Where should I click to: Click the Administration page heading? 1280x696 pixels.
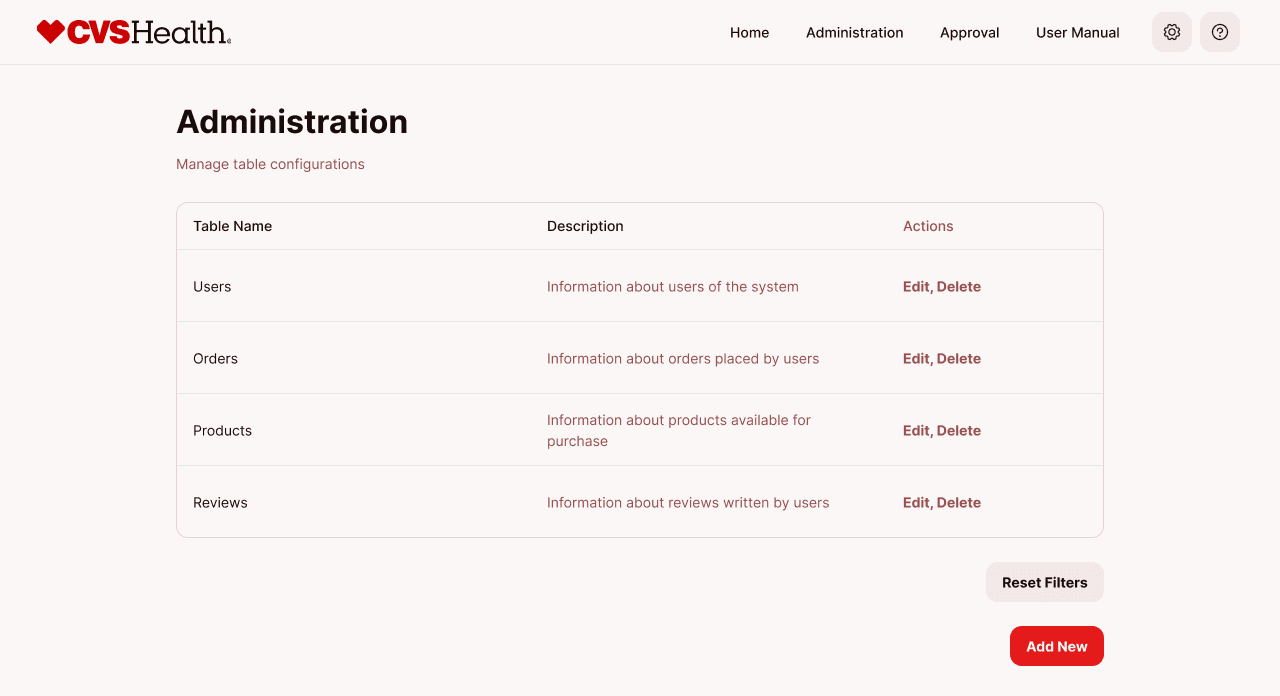click(x=292, y=121)
